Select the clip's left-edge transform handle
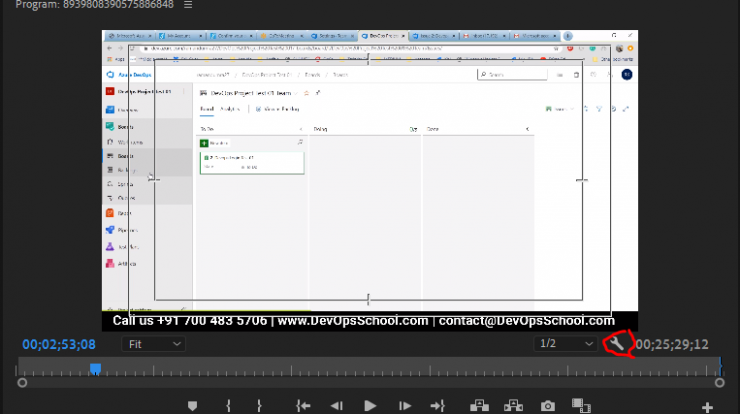Image resolution: width=740 pixels, height=414 pixels. [x=154, y=180]
